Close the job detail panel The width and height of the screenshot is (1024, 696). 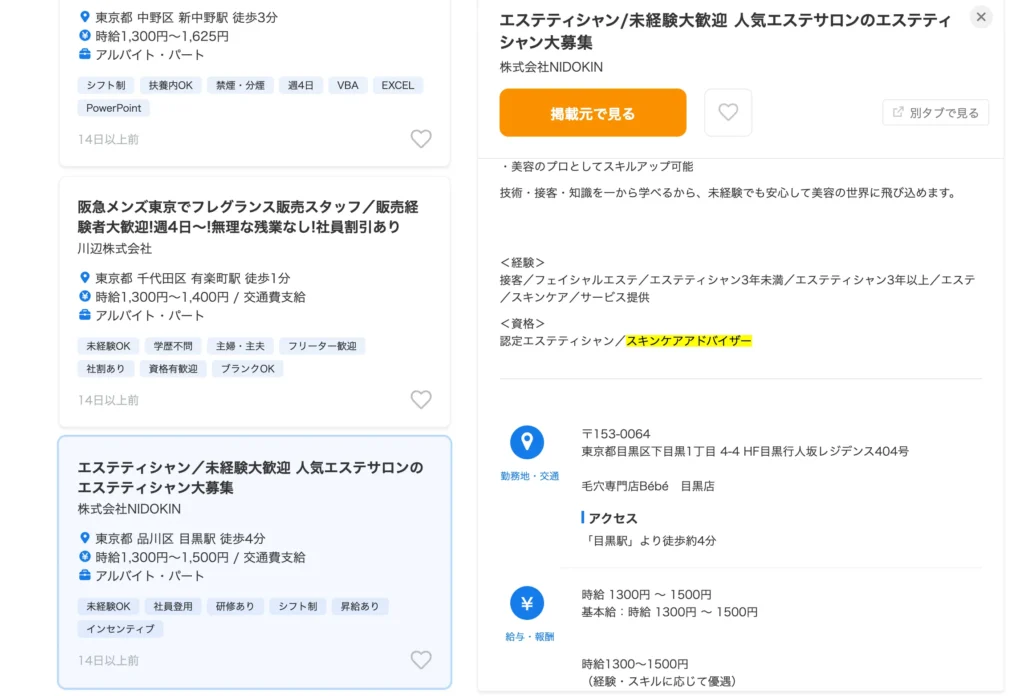point(981,17)
